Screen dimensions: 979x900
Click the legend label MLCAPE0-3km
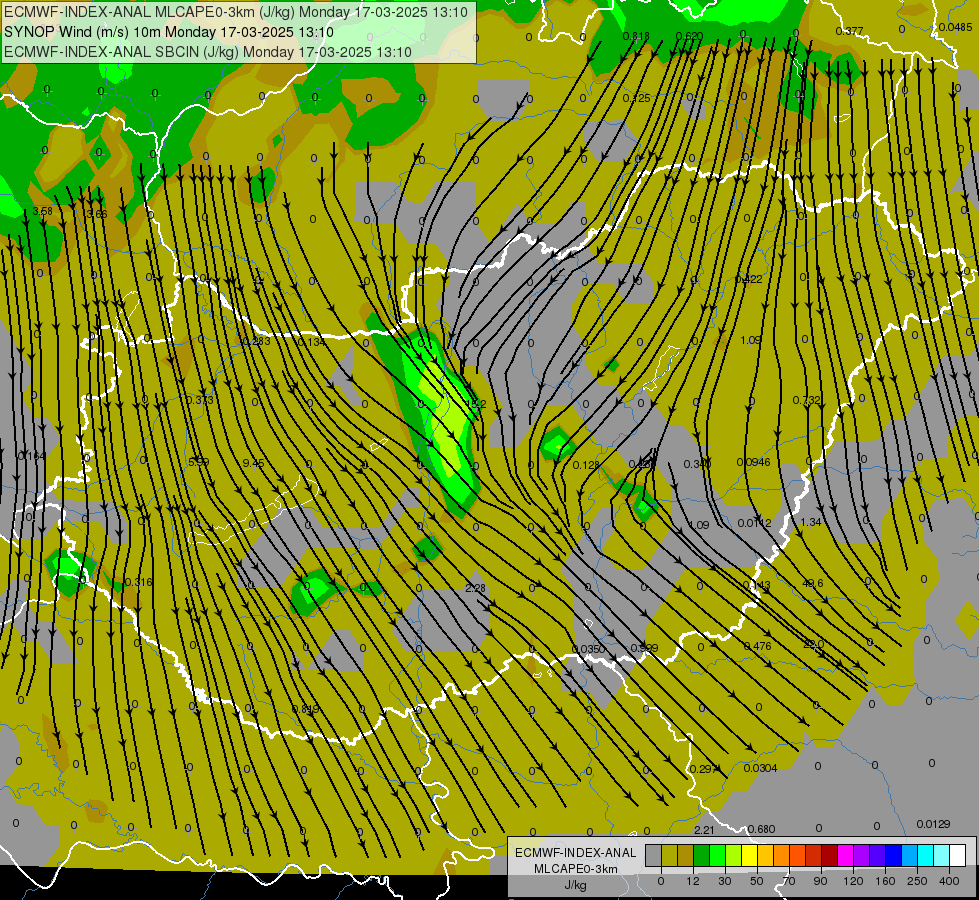575,869
